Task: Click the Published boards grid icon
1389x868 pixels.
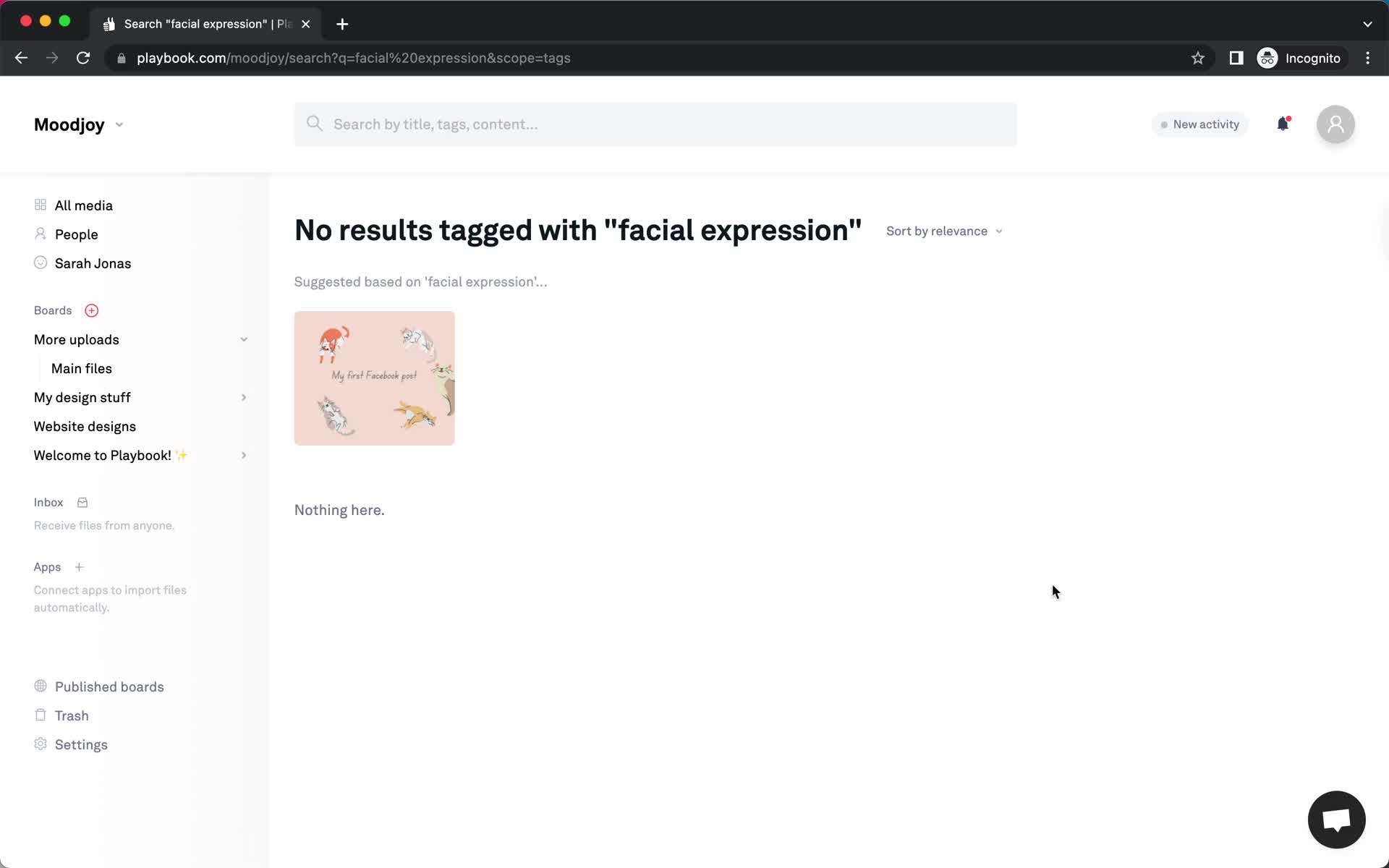Action: click(x=40, y=686)
